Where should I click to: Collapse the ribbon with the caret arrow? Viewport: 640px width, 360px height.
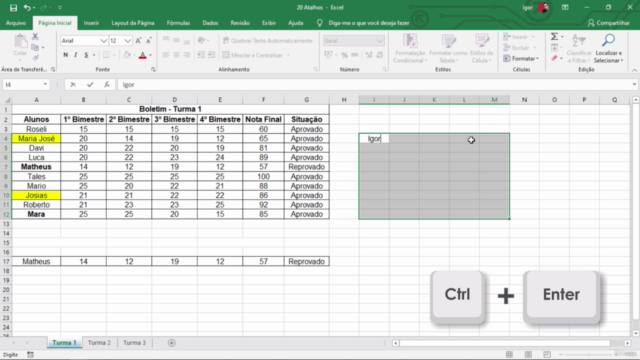pos(634,70)
